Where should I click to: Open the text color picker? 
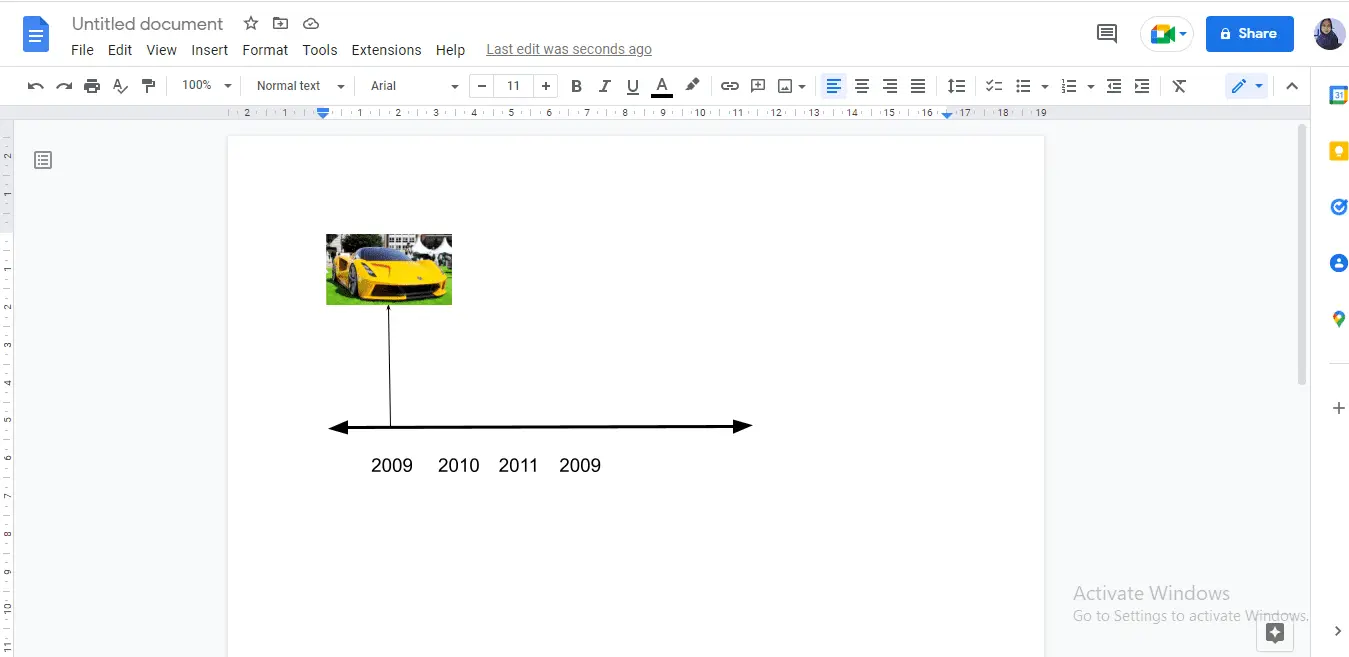click(661, 85)
